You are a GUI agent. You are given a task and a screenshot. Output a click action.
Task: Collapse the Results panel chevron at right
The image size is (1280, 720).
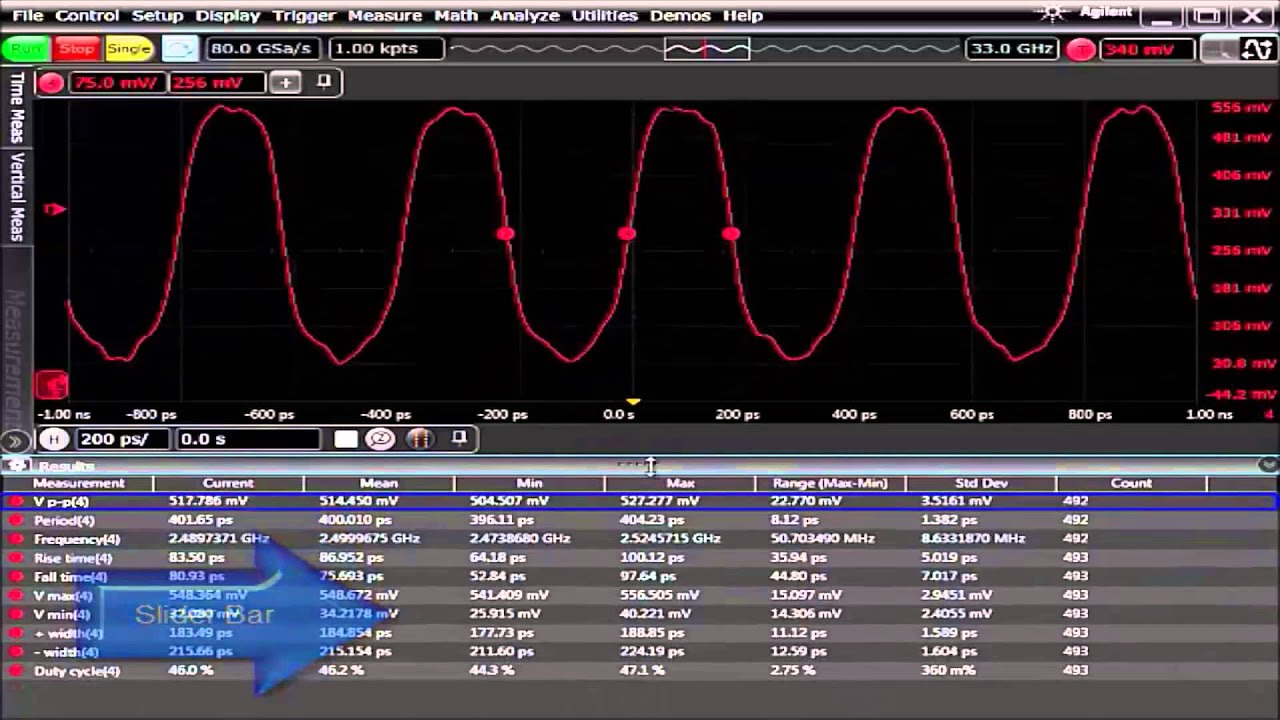coord(1268,465)
